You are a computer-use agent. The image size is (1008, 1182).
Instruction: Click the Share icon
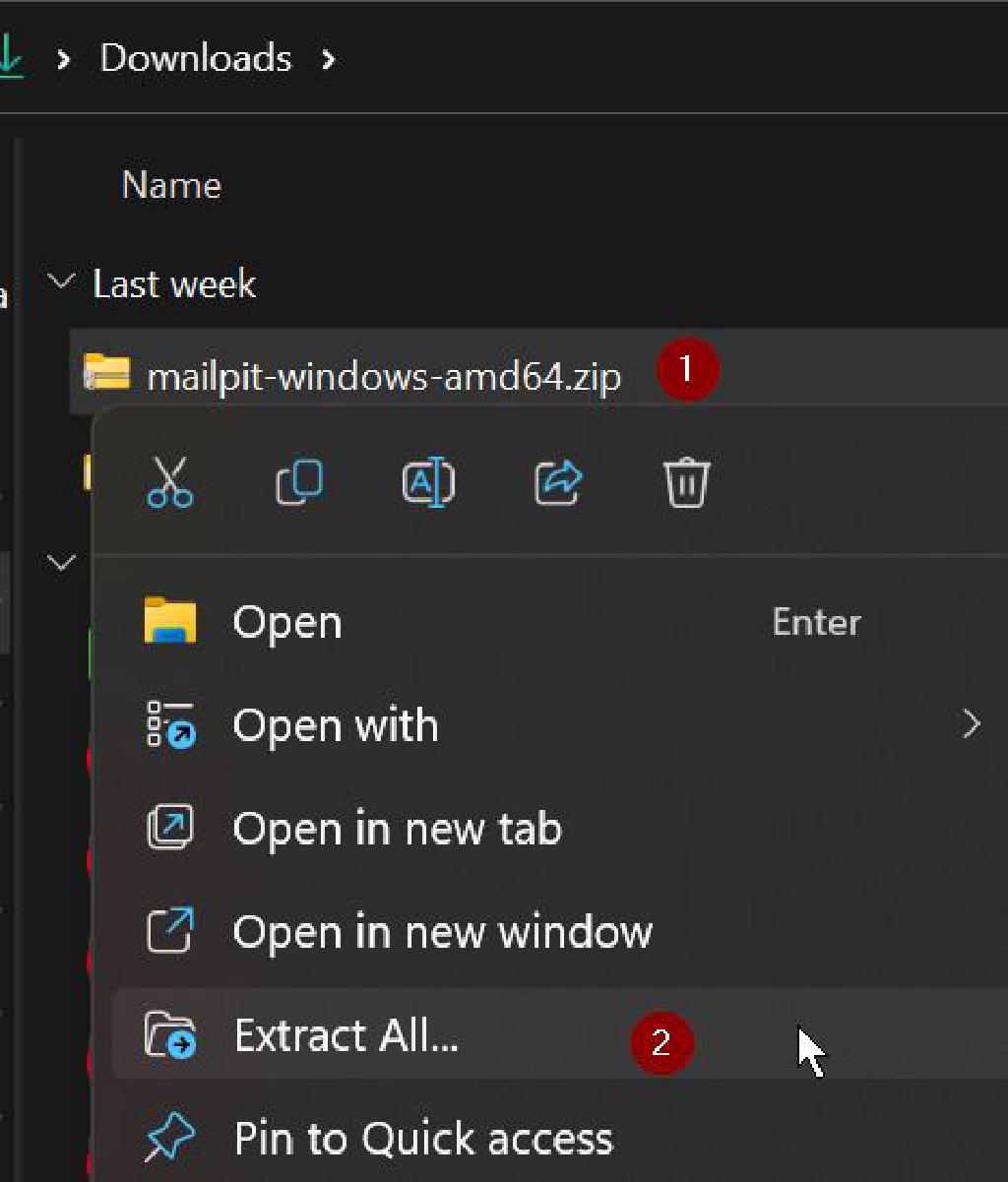(557, 481)
